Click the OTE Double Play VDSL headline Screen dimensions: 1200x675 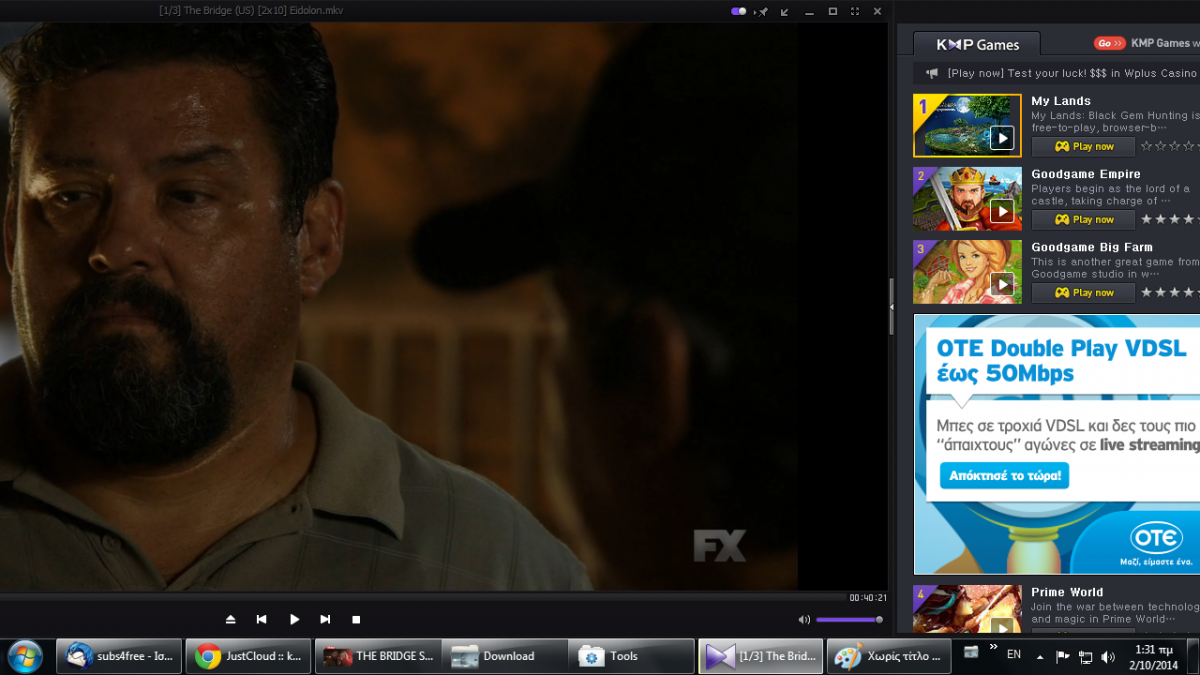[x=1061, y=361]
